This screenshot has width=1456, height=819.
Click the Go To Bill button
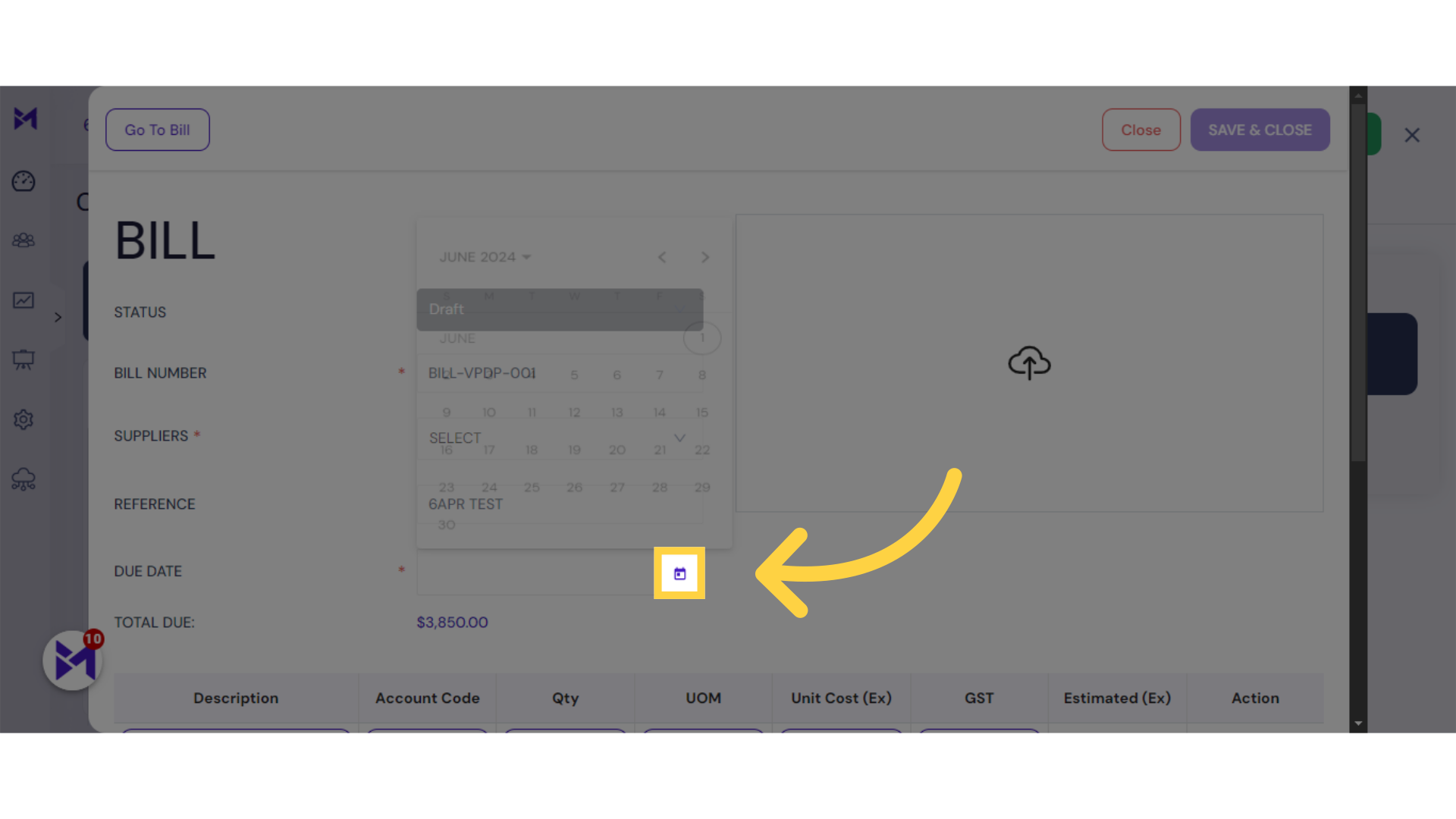157,129
